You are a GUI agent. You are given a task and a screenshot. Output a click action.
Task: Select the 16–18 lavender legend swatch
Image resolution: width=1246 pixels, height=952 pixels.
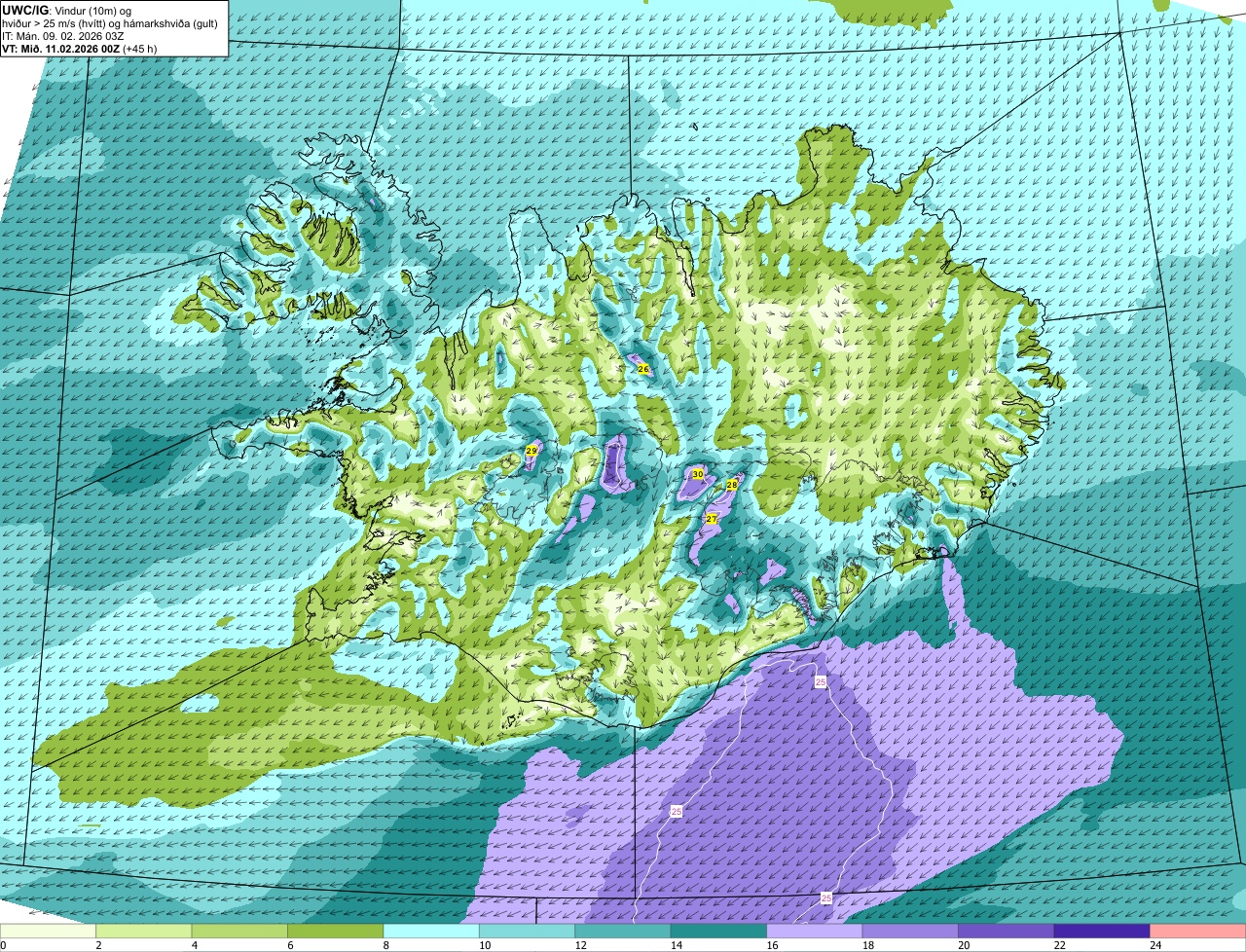[815, 931]
